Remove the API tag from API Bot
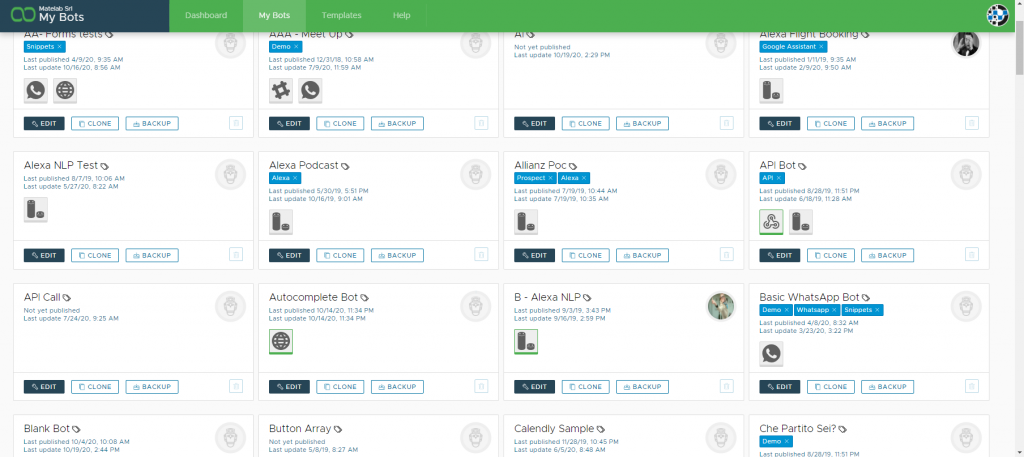This screenshot has width=1024, height=457. (778, 178)
